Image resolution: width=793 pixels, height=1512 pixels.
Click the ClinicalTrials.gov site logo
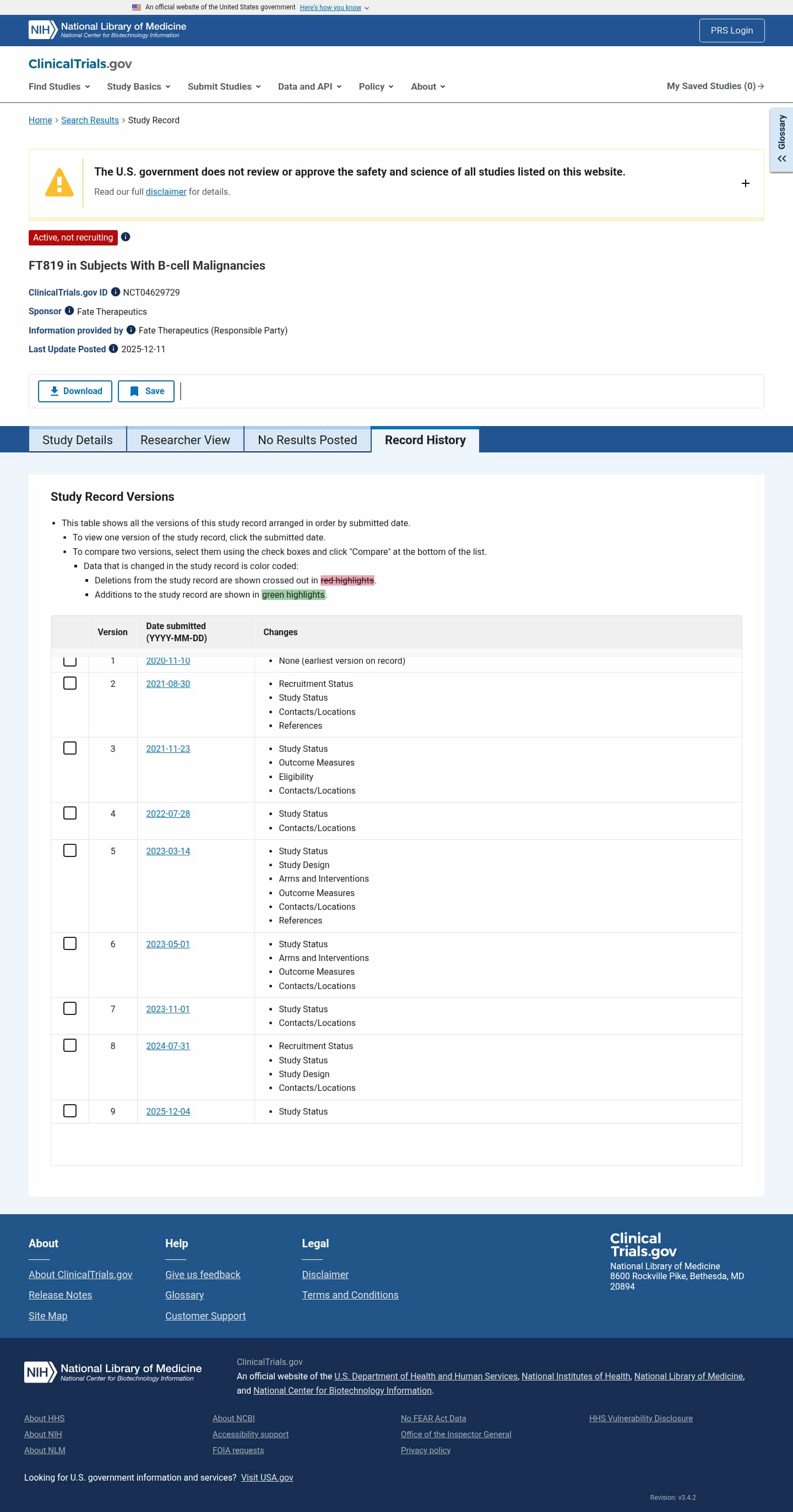(x=80, y=64)
